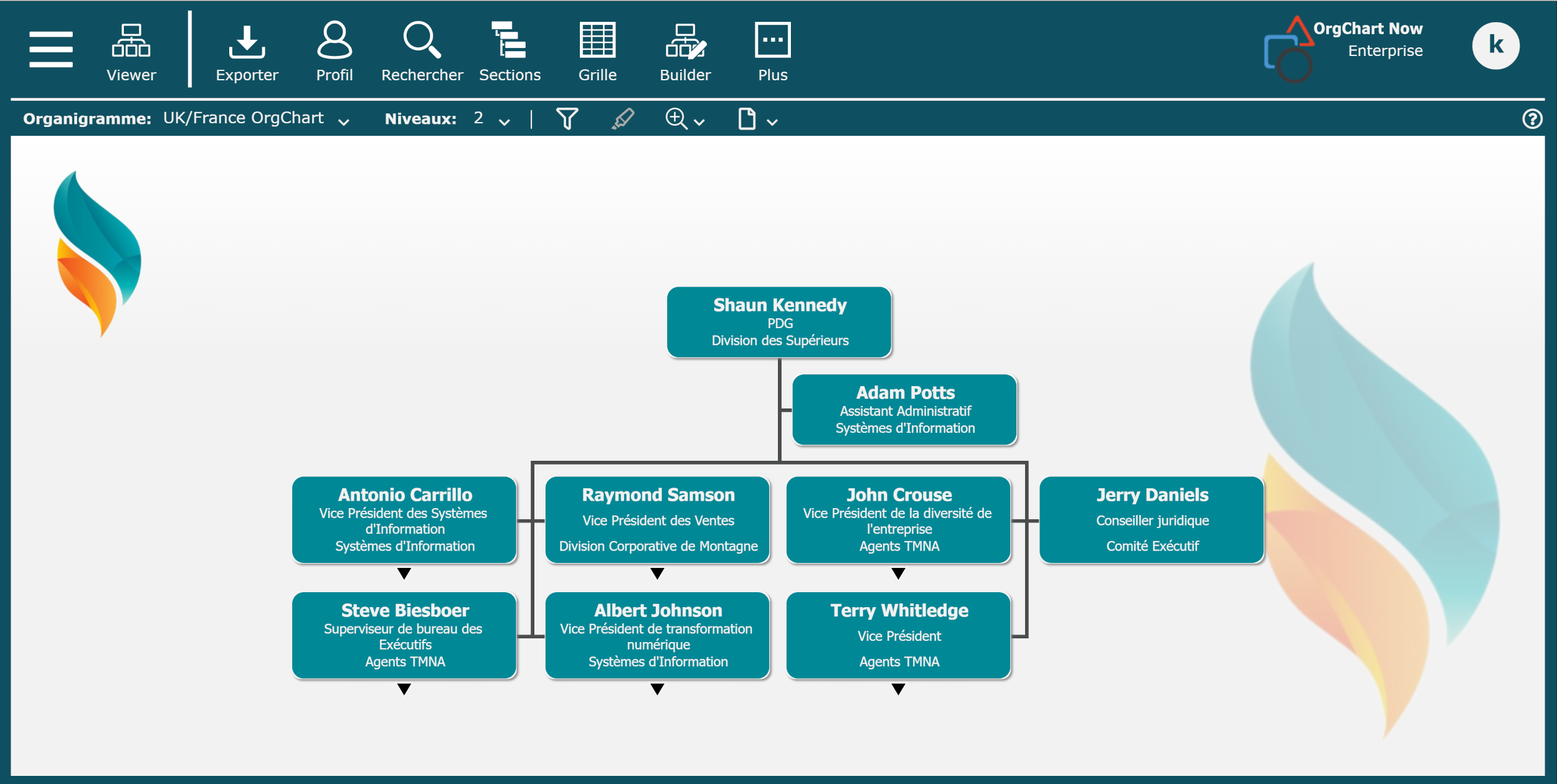Click the zoom magnifier icon

pos(676,118)
